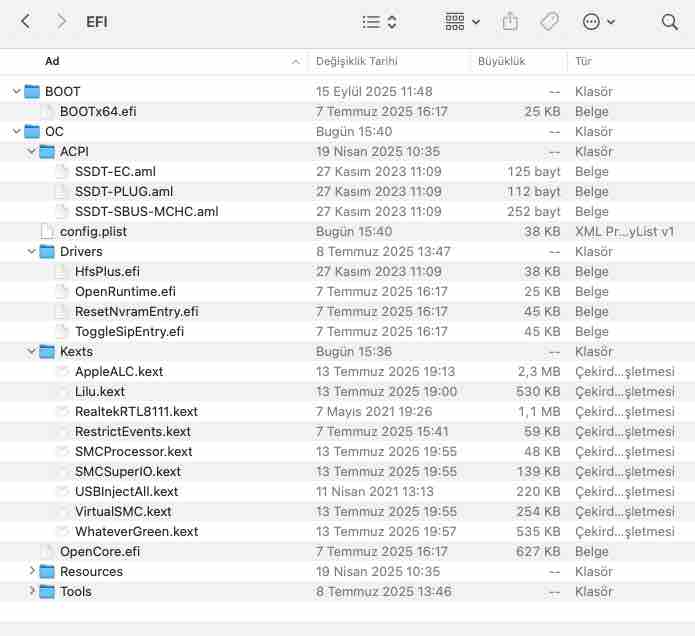This screenshot has height=636, width=695.
Task: Collapse the ACPI folder disclosure triangle
Action: click(x=32, y=151)
